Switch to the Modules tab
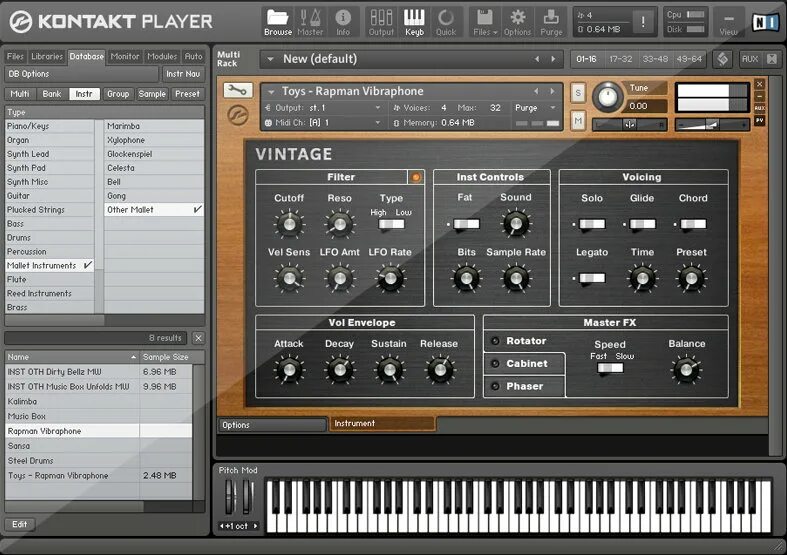 point(162,56)
